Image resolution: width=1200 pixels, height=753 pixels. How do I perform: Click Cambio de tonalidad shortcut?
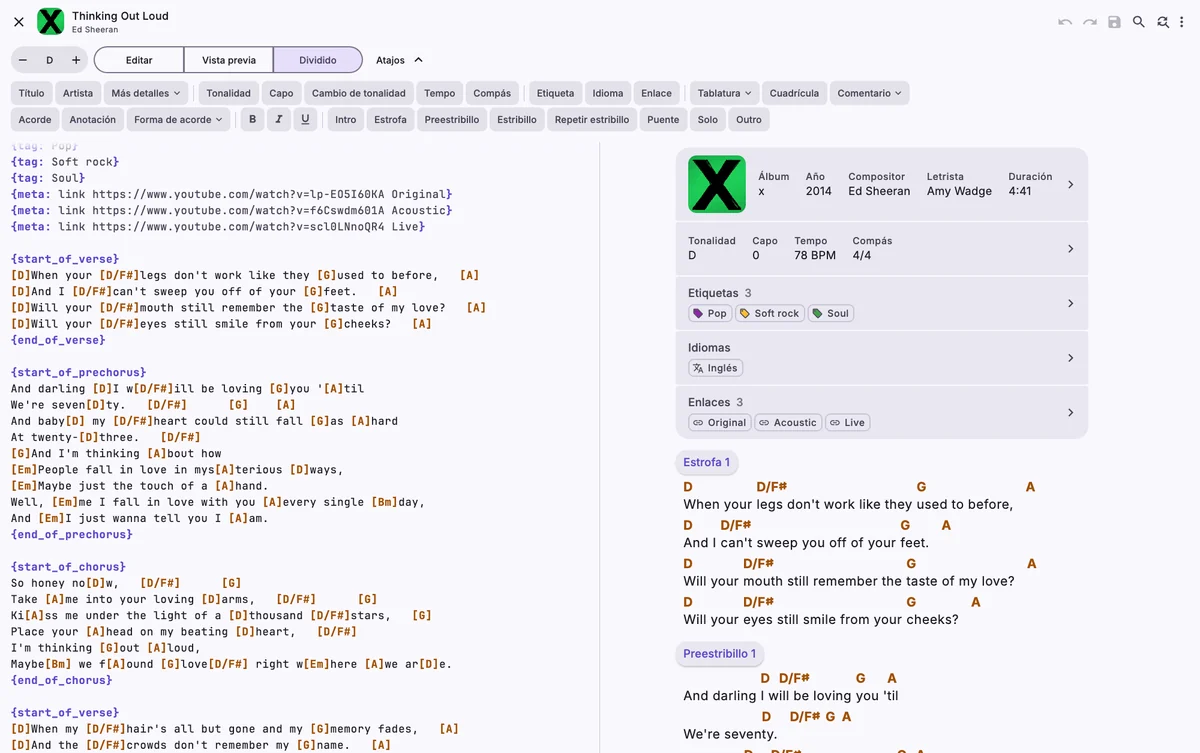pyautogui.click(x=359, y=93)
